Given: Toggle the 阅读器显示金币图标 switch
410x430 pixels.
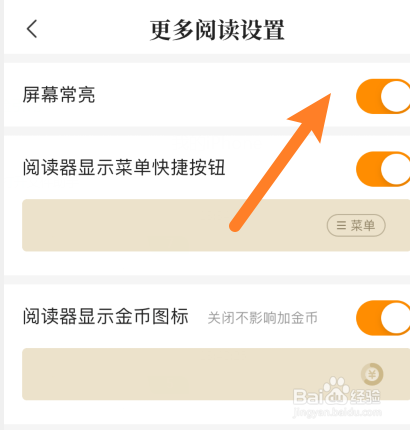Looking at the screenshot, I should (x=383, y=318).
